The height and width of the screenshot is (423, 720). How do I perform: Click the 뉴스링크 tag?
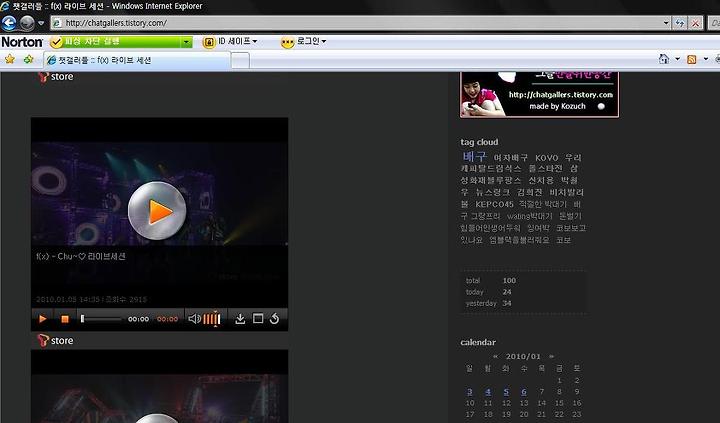click(493, 192)
